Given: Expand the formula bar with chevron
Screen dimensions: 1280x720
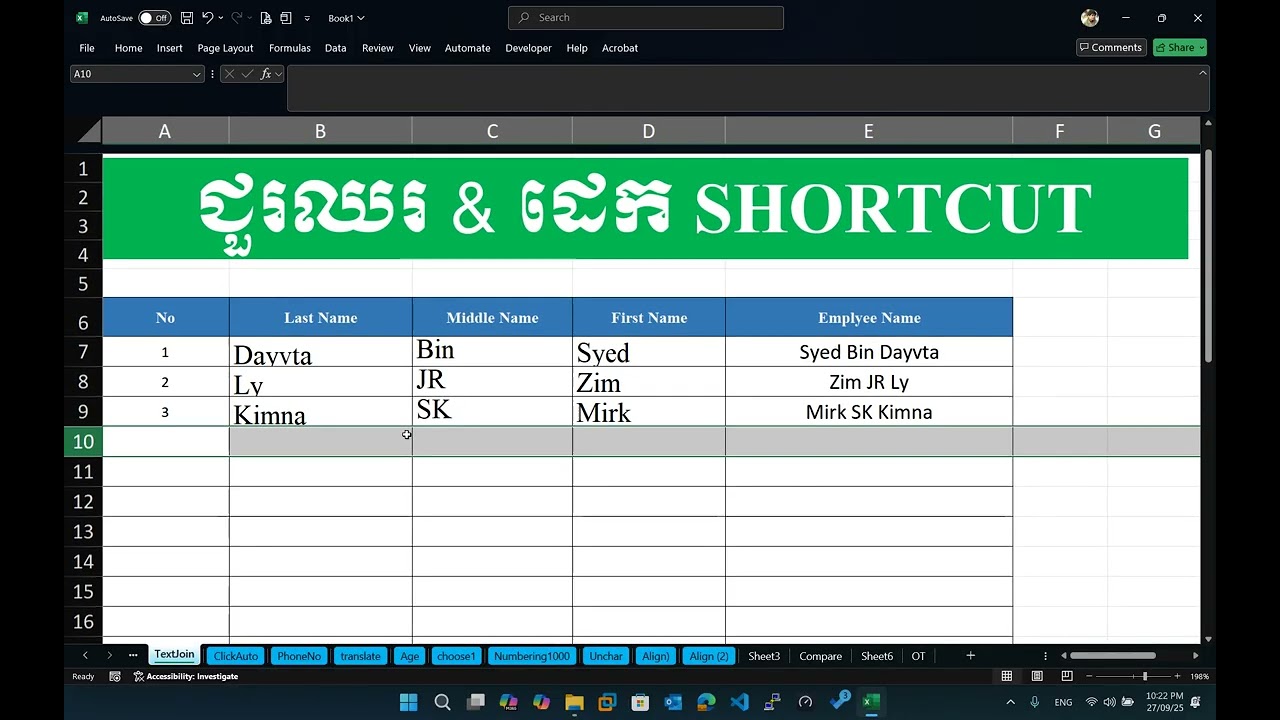Looking at the screenshot, I should point(1202,72).
